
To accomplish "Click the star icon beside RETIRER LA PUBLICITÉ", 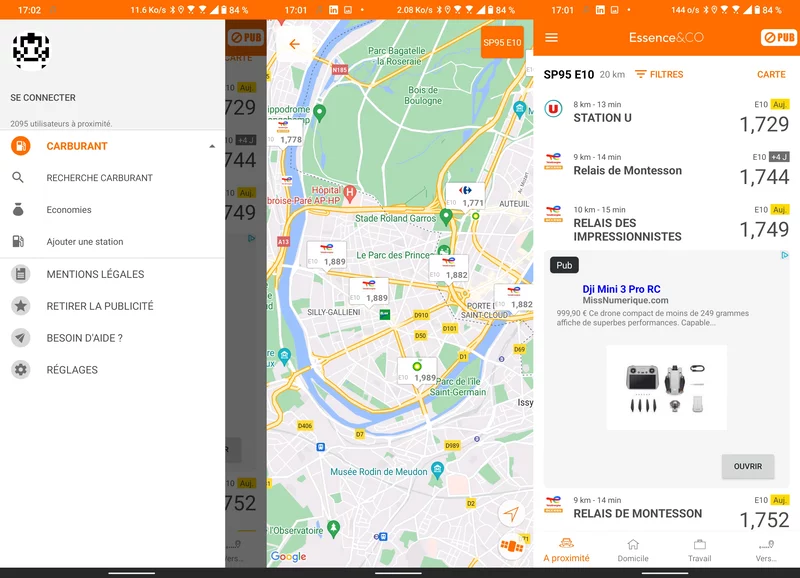I will [x=20, y=306].
